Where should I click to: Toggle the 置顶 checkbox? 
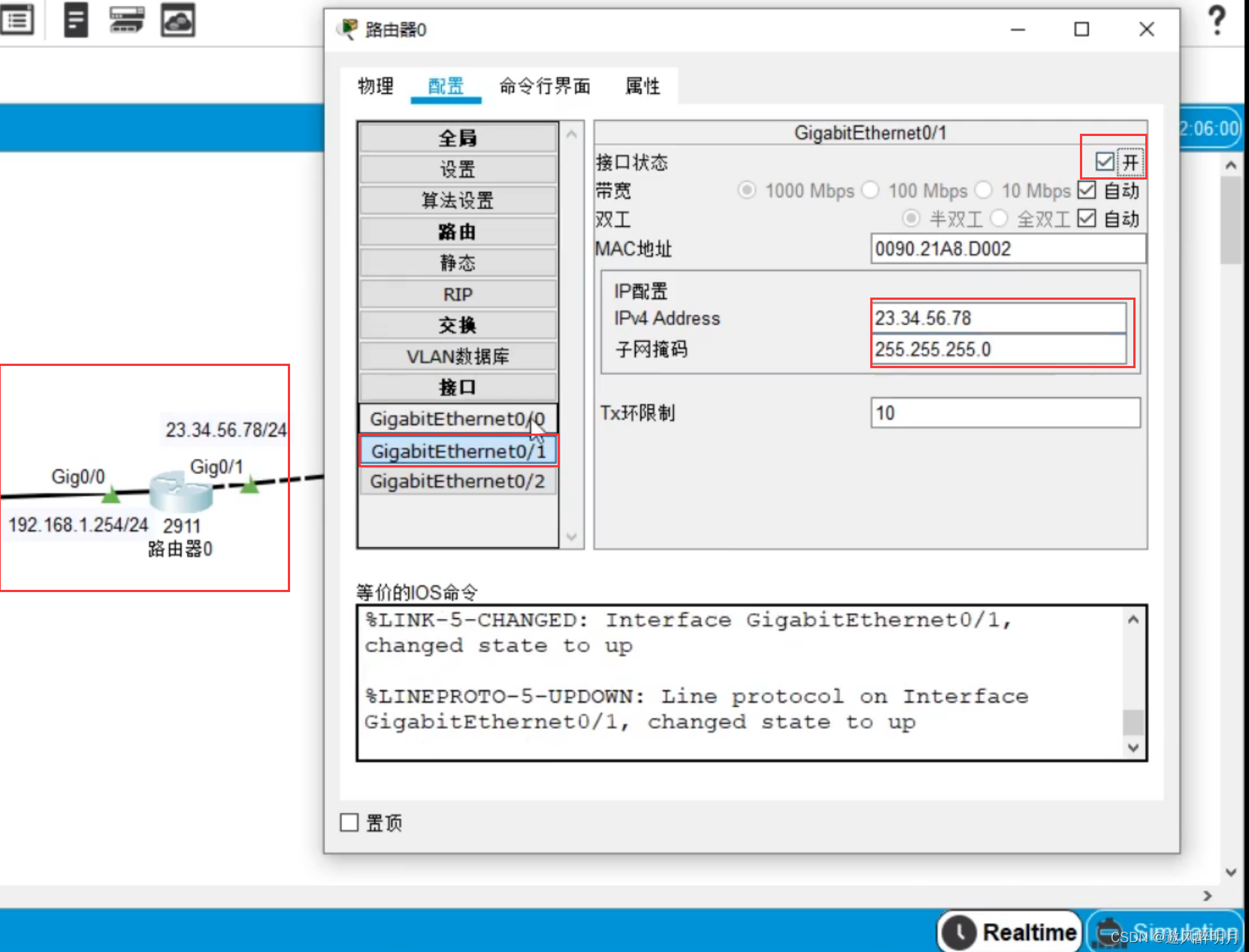(349, 823)
